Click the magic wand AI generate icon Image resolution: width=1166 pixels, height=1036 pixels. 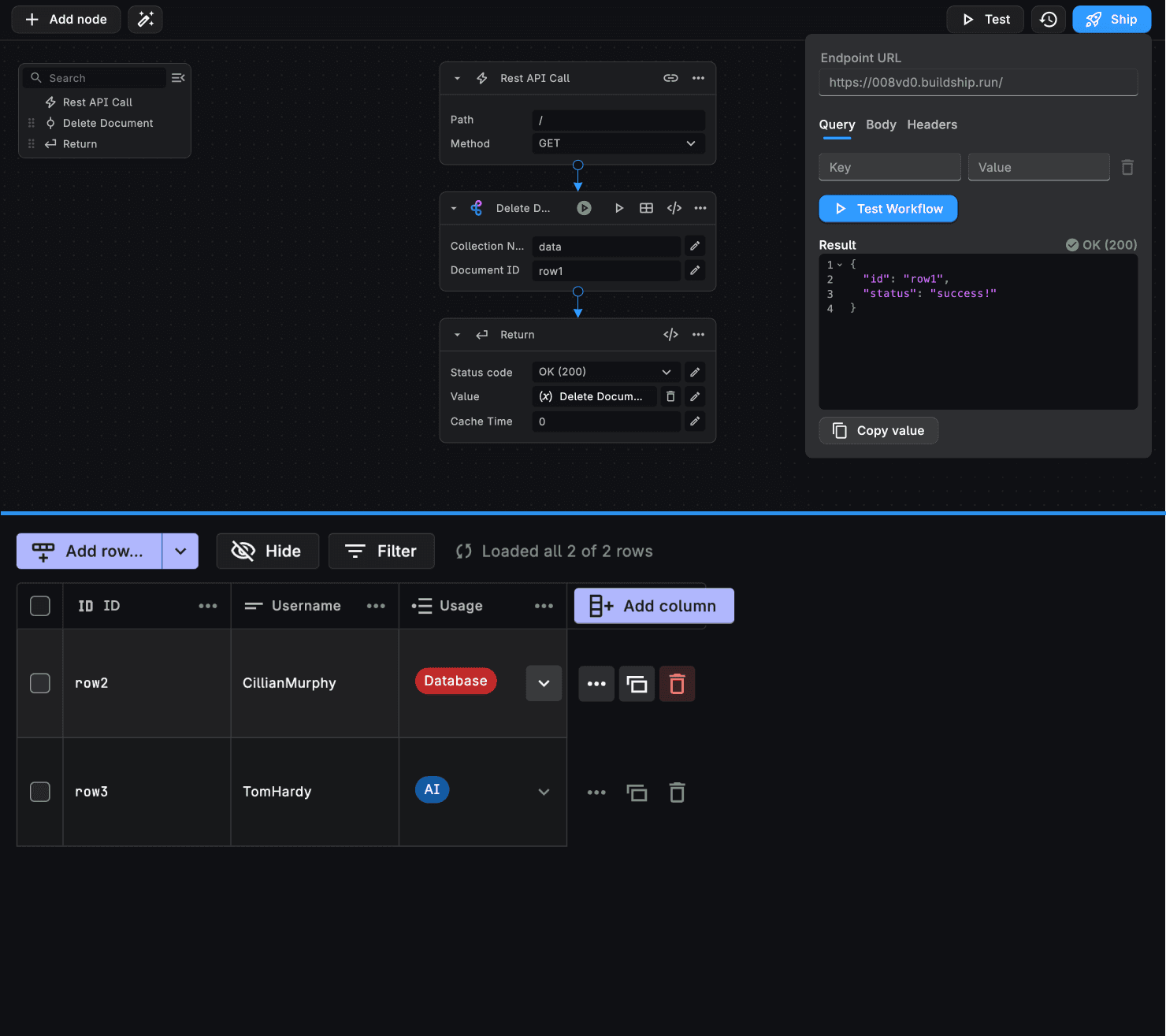145,20
